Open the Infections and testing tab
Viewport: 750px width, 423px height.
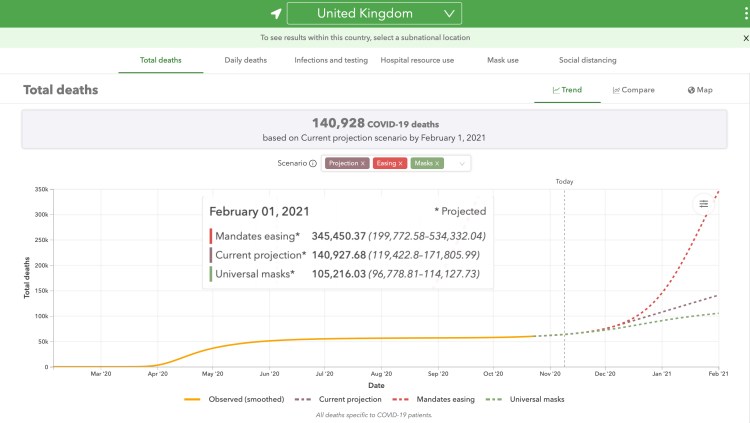tap(331, 60)
